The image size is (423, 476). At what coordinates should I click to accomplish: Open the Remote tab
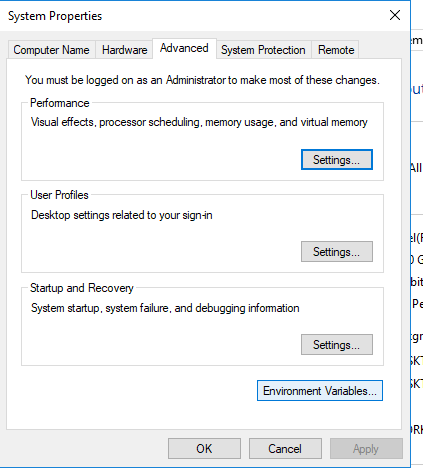(336, 50)
